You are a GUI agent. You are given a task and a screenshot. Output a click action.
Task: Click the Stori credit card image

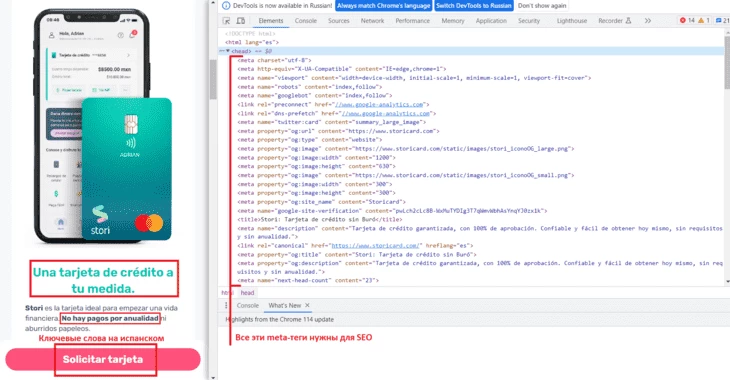(x=127, y=169)
